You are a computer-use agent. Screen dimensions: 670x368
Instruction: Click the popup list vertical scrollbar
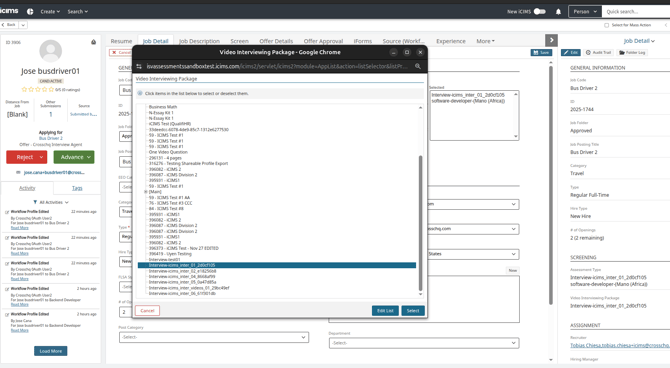pyautogui.click(x=420, y=222)
